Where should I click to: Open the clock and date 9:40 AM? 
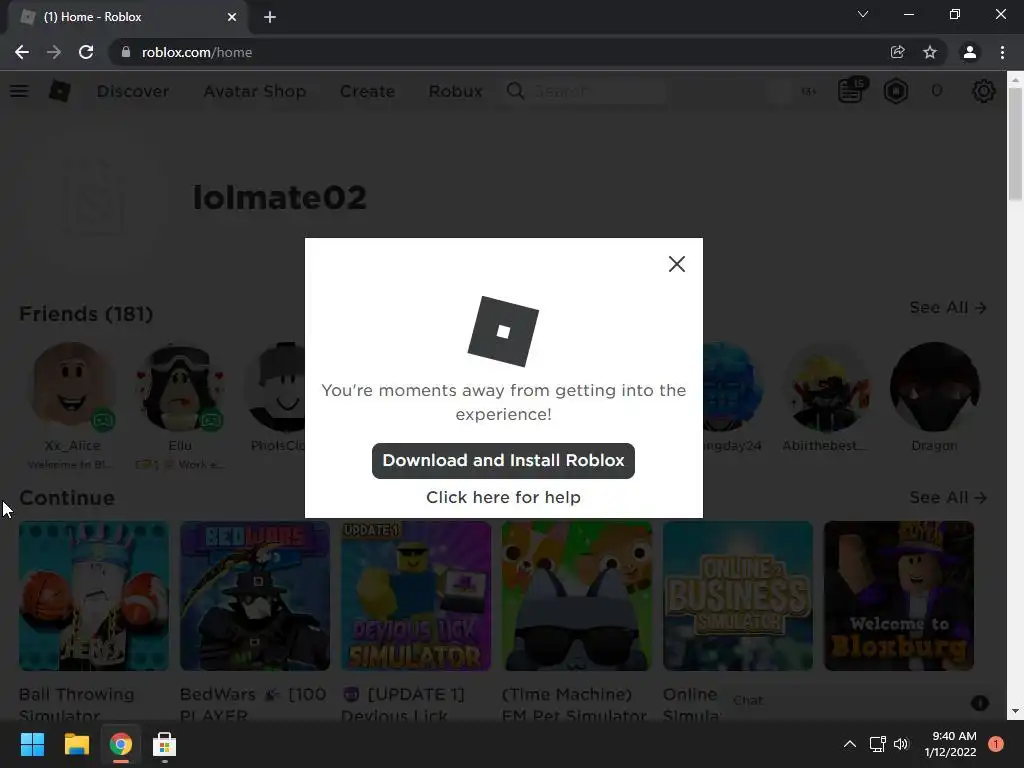coord(951,744)
